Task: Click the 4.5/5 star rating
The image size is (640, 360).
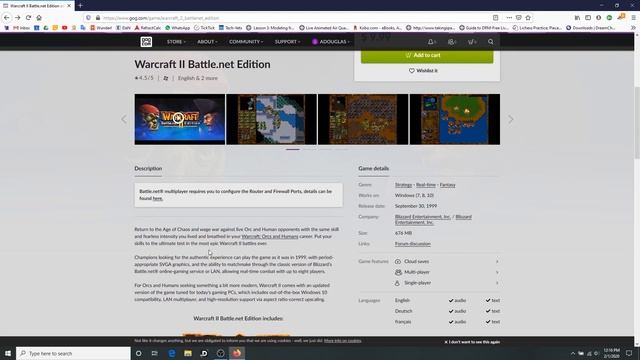Action: (144, 78)
